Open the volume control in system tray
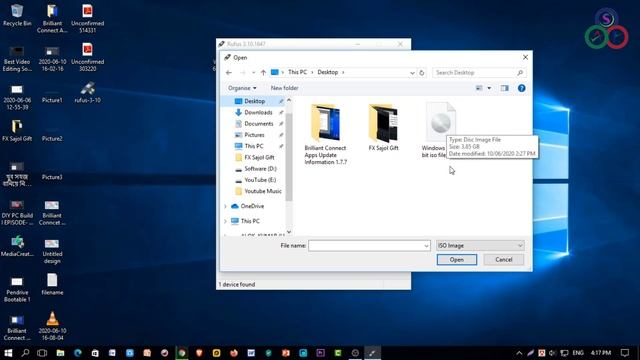 tap(553, 353)
